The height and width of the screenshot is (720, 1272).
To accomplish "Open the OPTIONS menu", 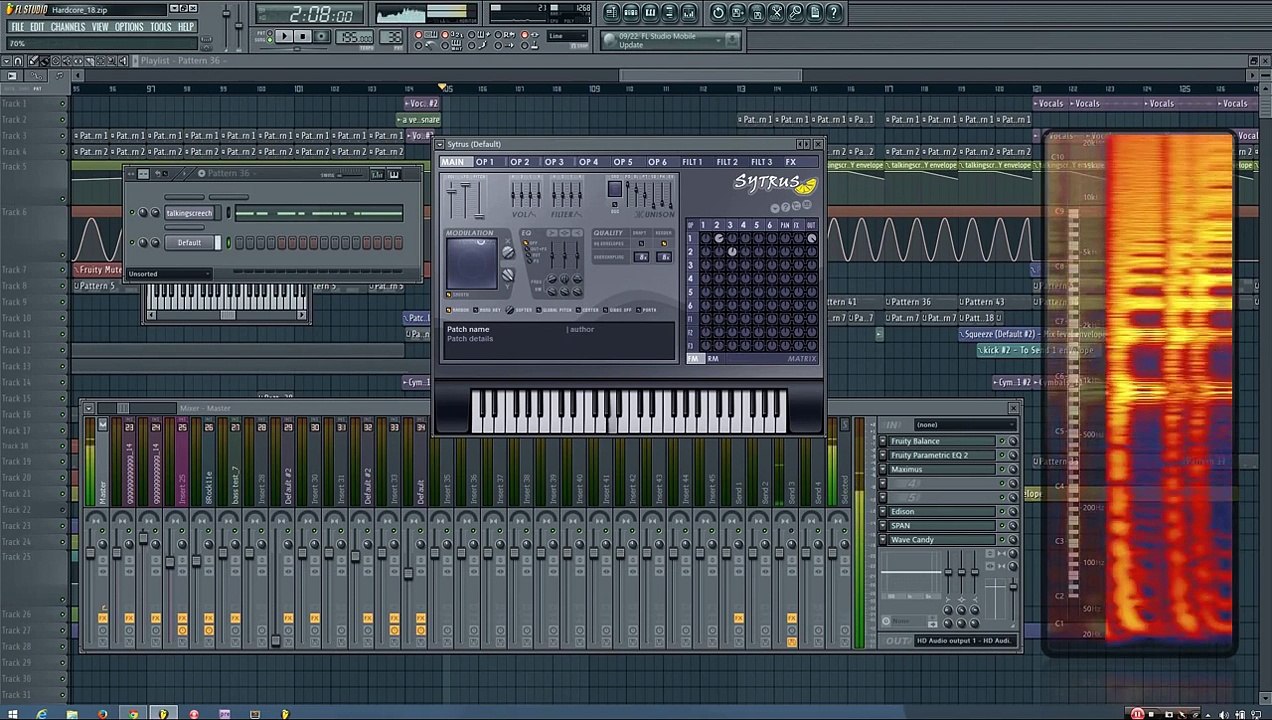I will (129, 27).
